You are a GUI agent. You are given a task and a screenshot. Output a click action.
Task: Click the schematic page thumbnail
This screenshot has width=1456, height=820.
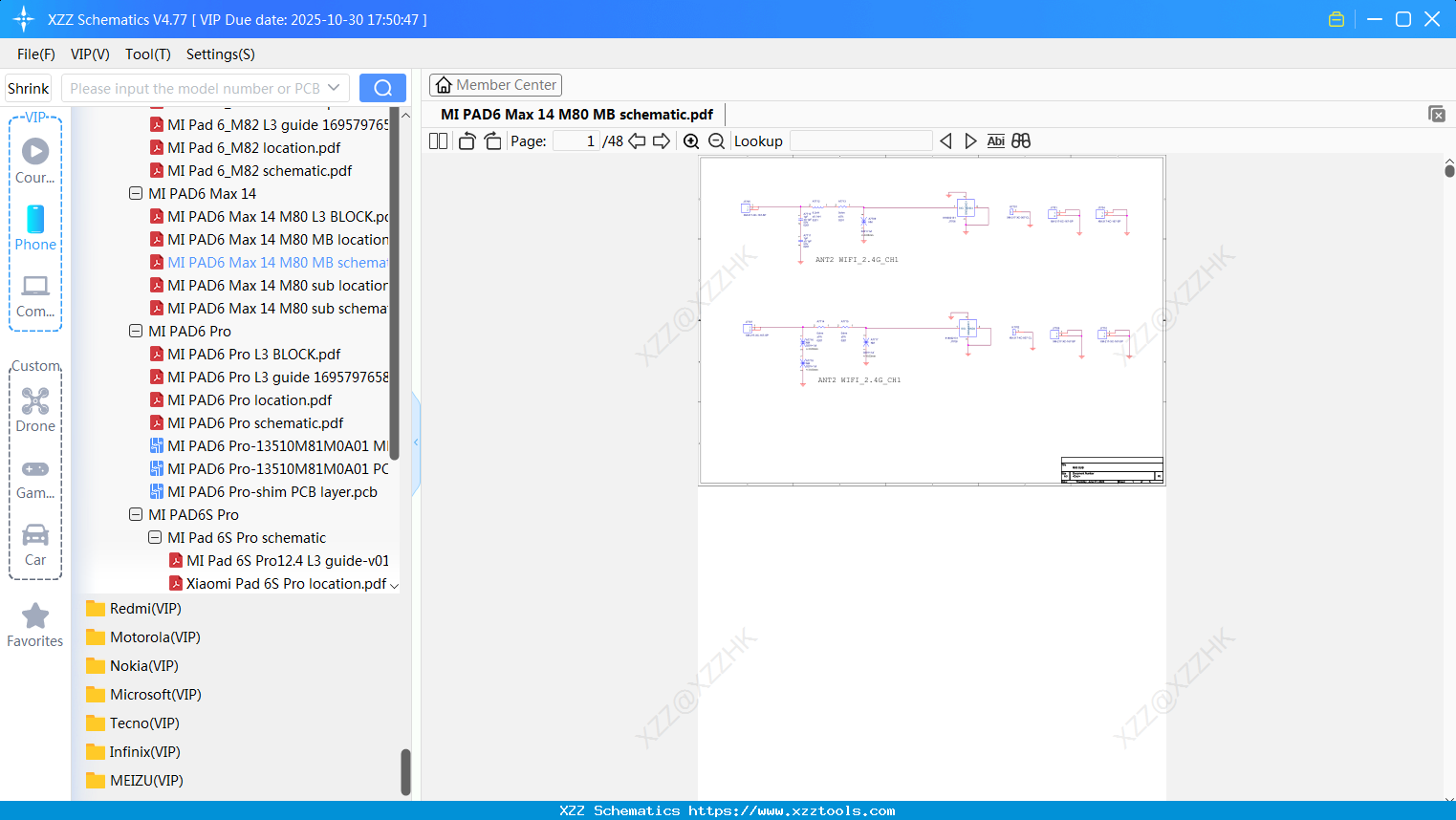[x=932, y=321]
